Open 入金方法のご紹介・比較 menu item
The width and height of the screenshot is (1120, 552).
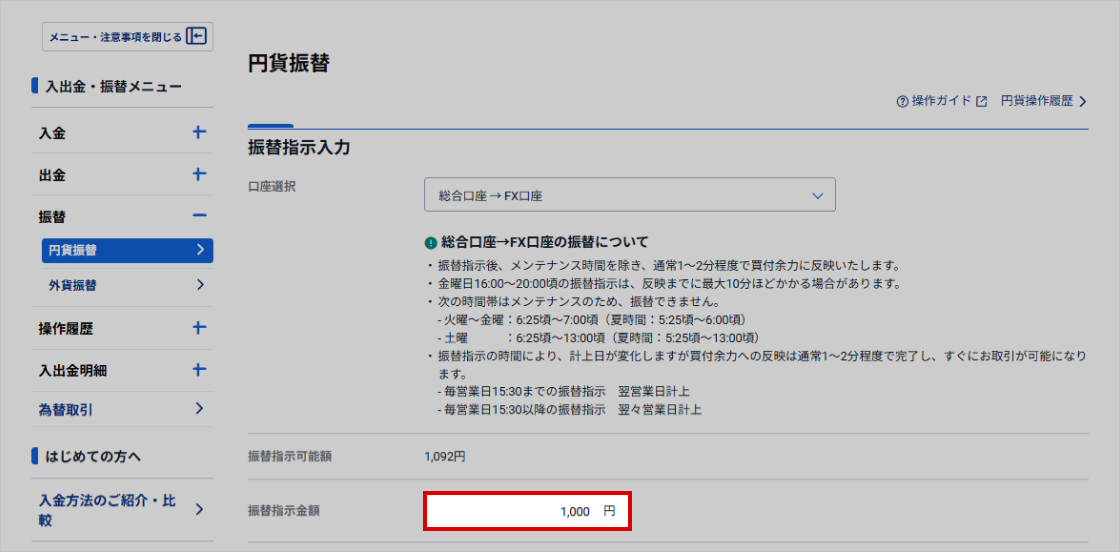coord(107,510)
